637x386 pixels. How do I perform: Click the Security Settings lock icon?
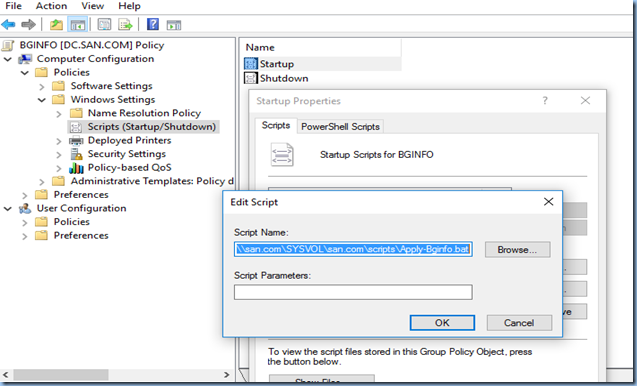(76, 154)
